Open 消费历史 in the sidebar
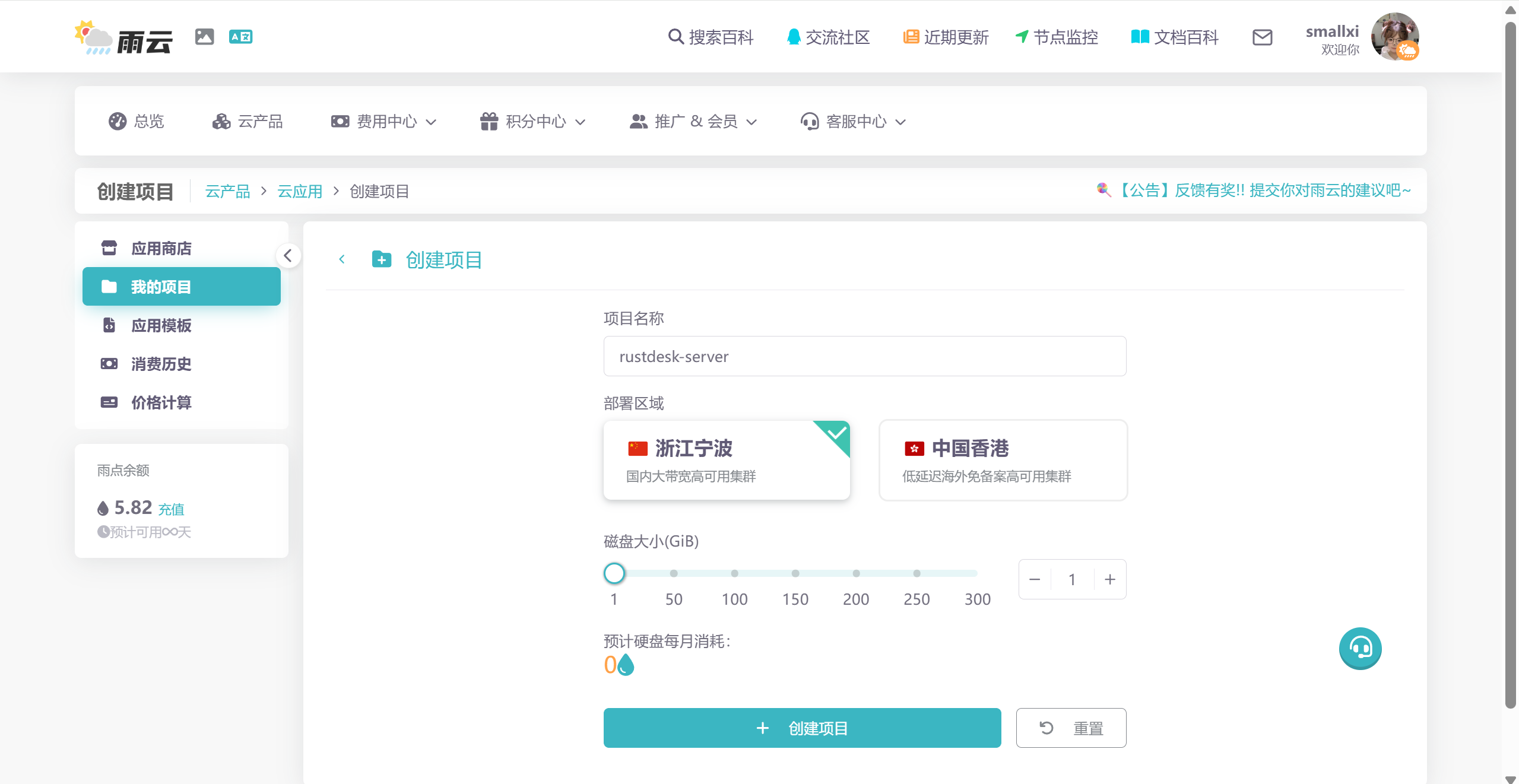 click(161, 364)
